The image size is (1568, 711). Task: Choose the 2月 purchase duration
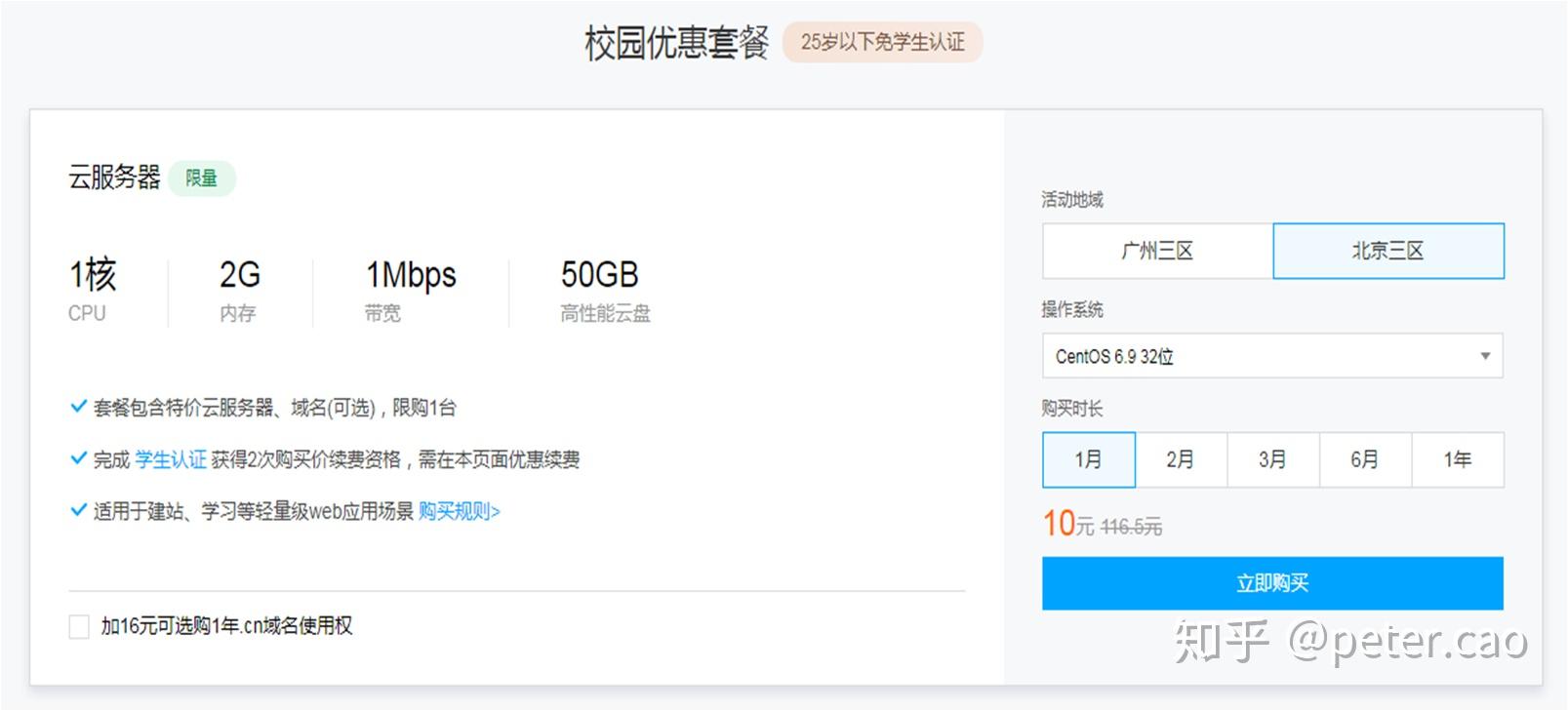(1181, 459)
